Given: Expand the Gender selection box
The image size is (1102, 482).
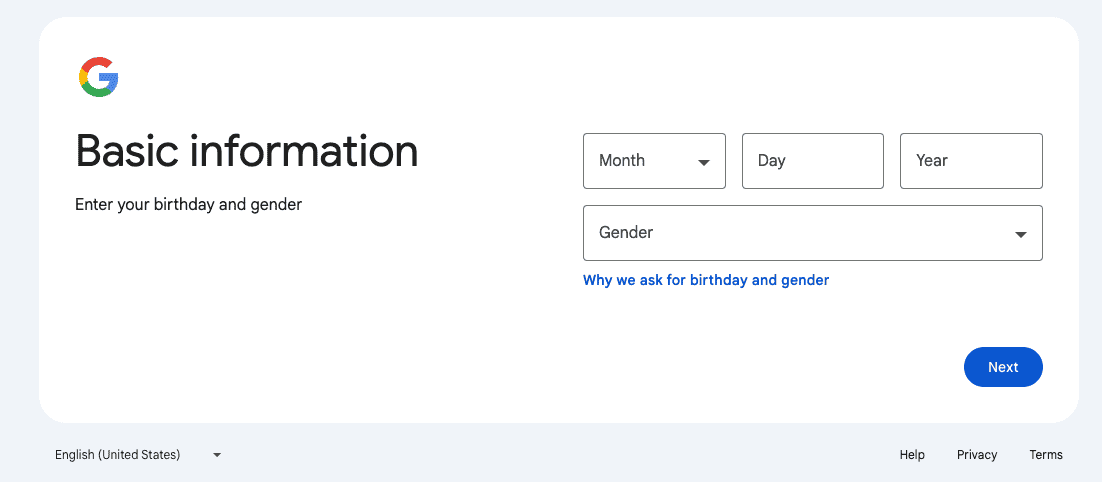Looking at the screenshot, I should [812, 233].
